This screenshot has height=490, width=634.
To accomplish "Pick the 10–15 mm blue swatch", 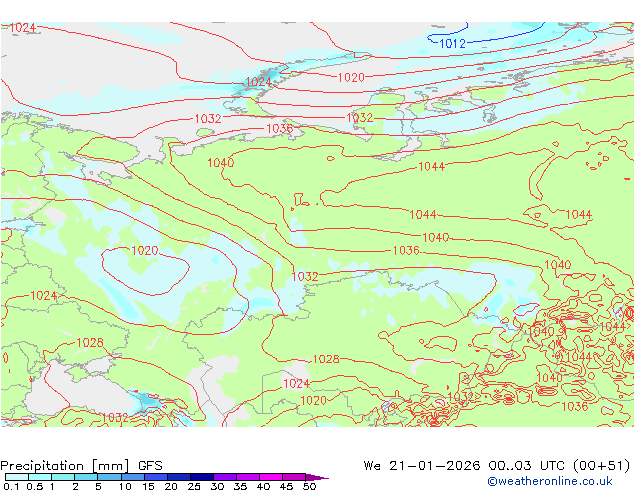I will (133, 477).
